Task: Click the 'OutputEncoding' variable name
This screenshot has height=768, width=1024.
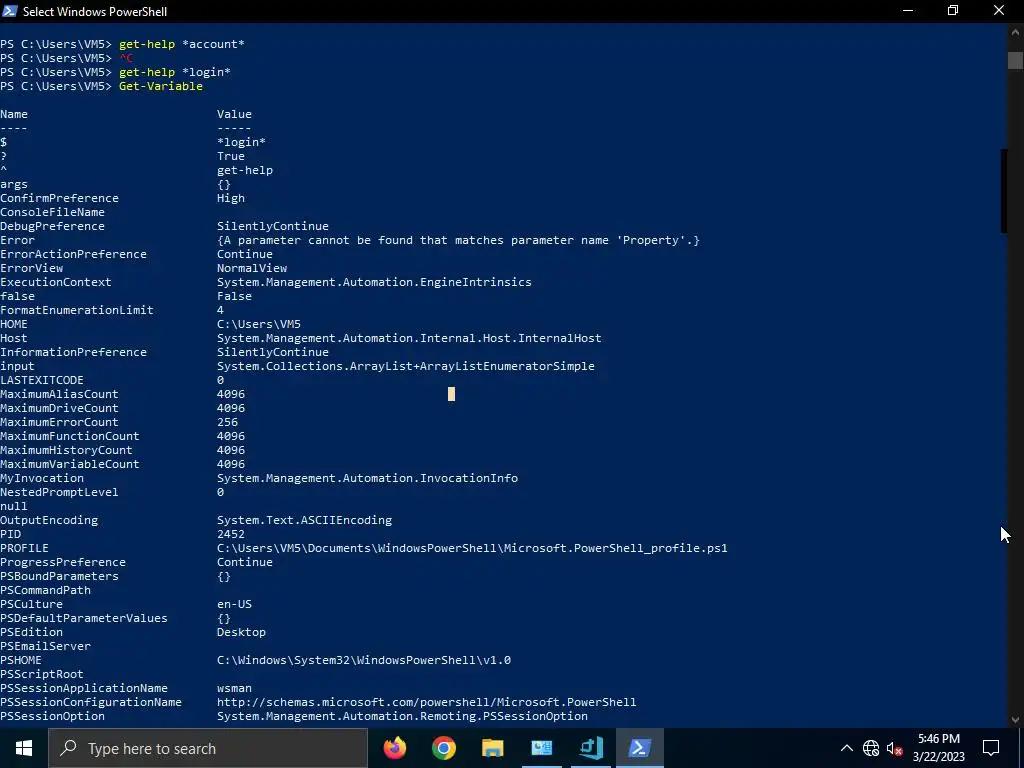Action: (x=49, y=520)
